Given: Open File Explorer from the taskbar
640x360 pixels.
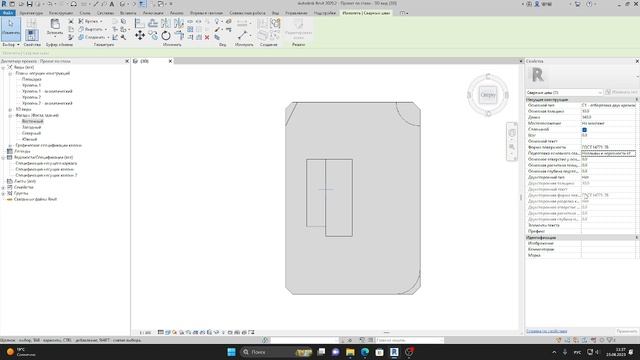Looking at the screenshot, I should [x=350, y=352].
